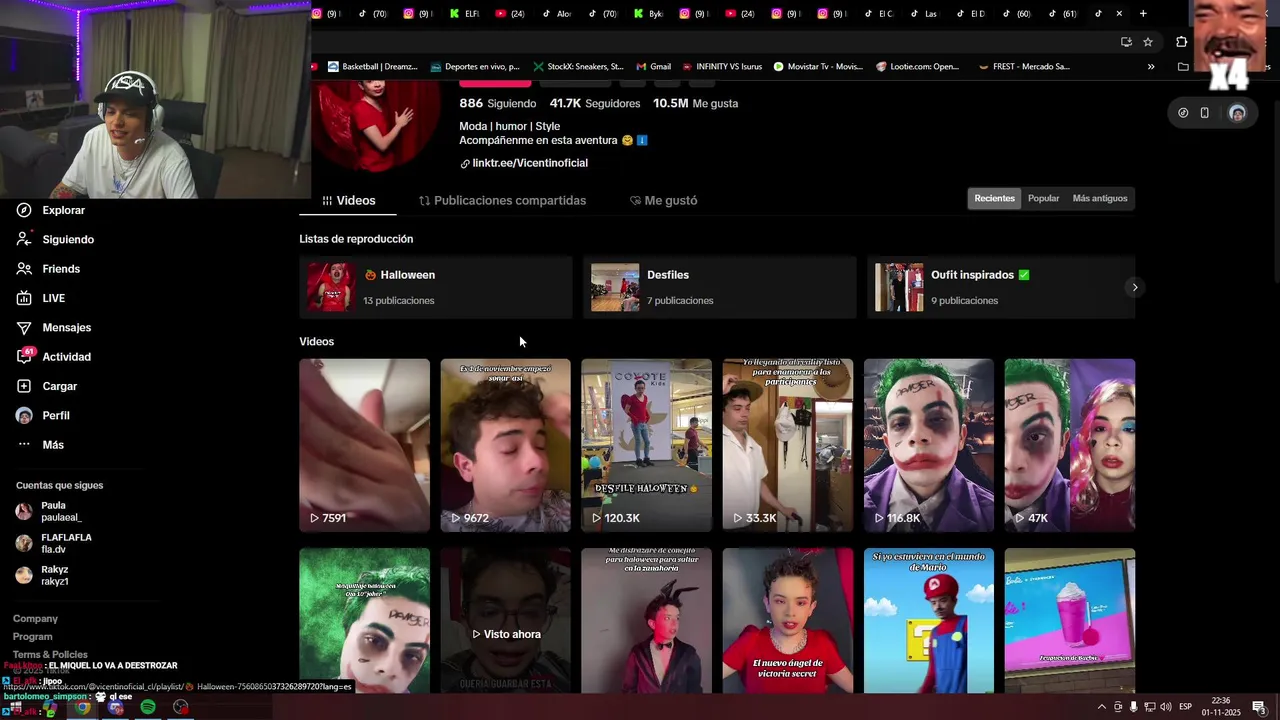1280x720 pixels.
Task: Open the Perfil avatar icon in sidebar
Action: [24, 415]
